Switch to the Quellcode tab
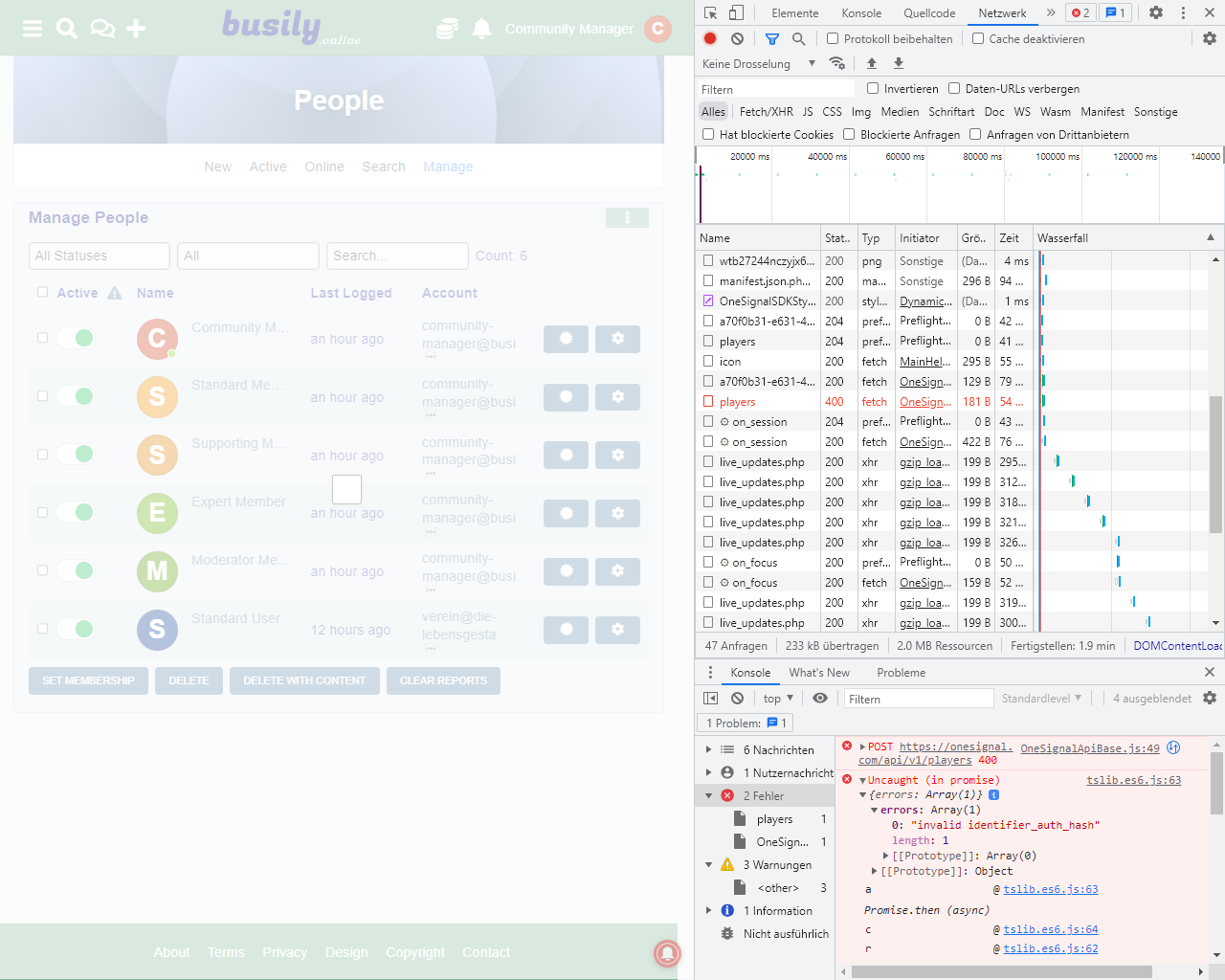 [928, 13]
